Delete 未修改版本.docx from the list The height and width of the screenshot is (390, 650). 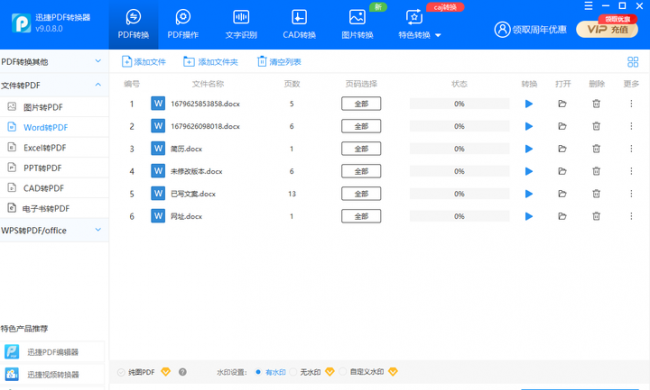click(x=596, y=171)
